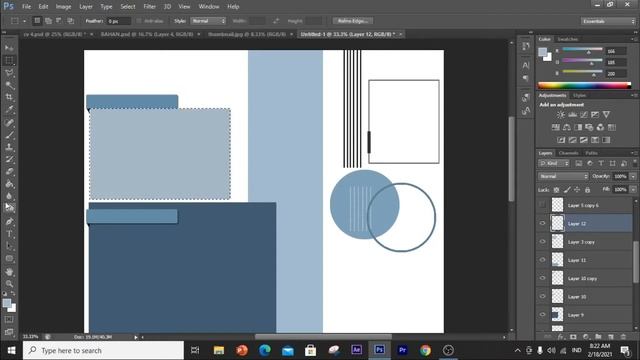
Task: Select the Eraser tool
Action: 9,171
